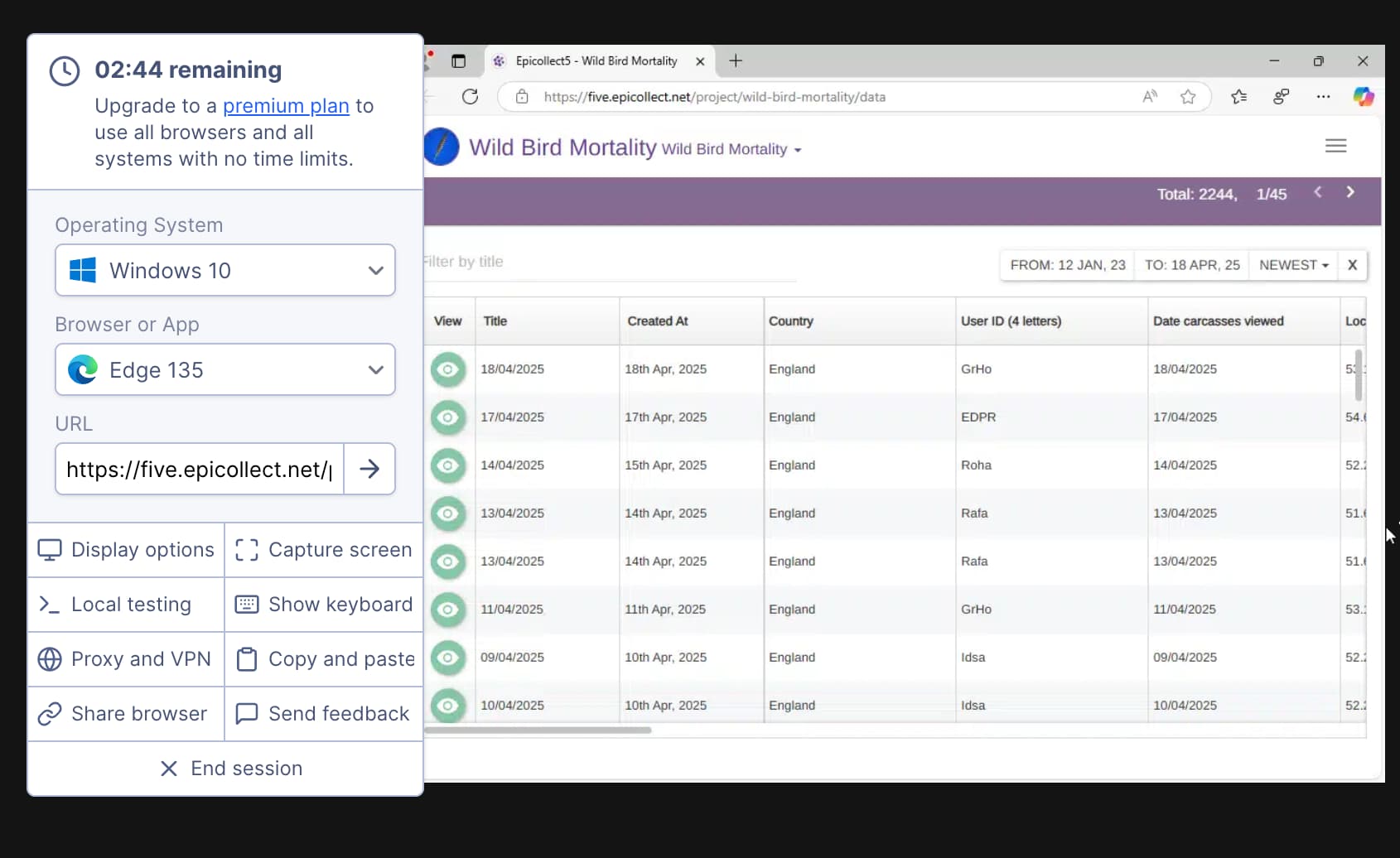
Task: Refresh the Epicollect page in Edge
Action: tap(470, 97)
